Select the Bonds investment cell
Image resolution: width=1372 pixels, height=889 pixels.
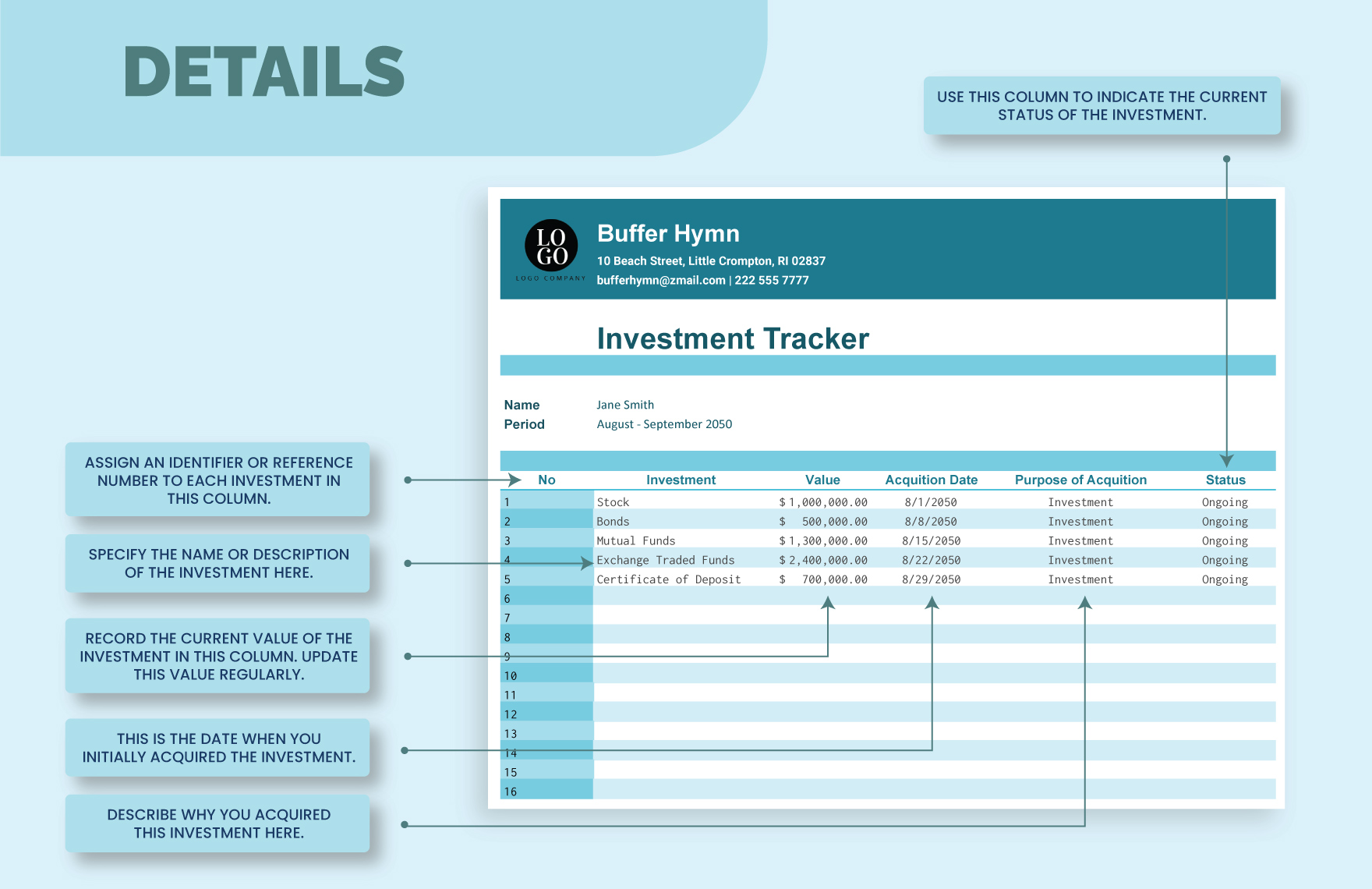click(613, 522)
